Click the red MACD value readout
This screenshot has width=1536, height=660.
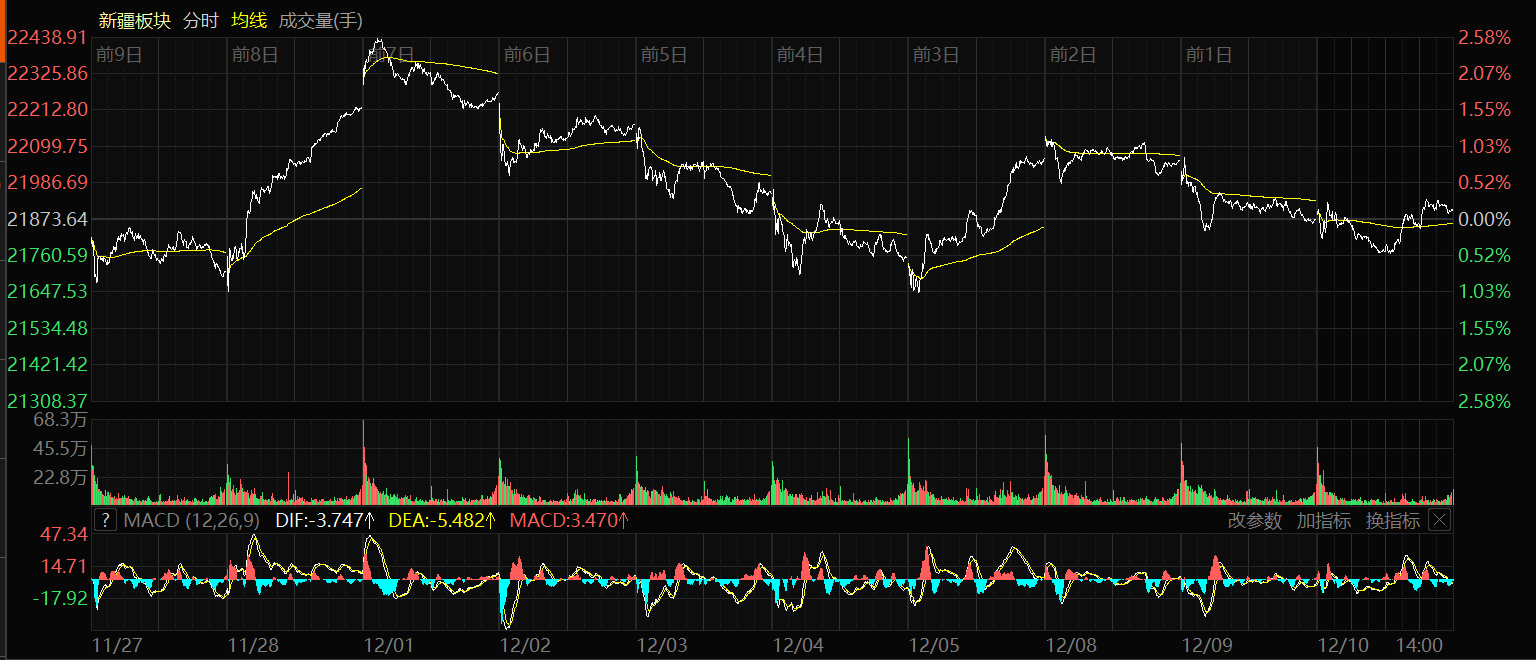568,520
